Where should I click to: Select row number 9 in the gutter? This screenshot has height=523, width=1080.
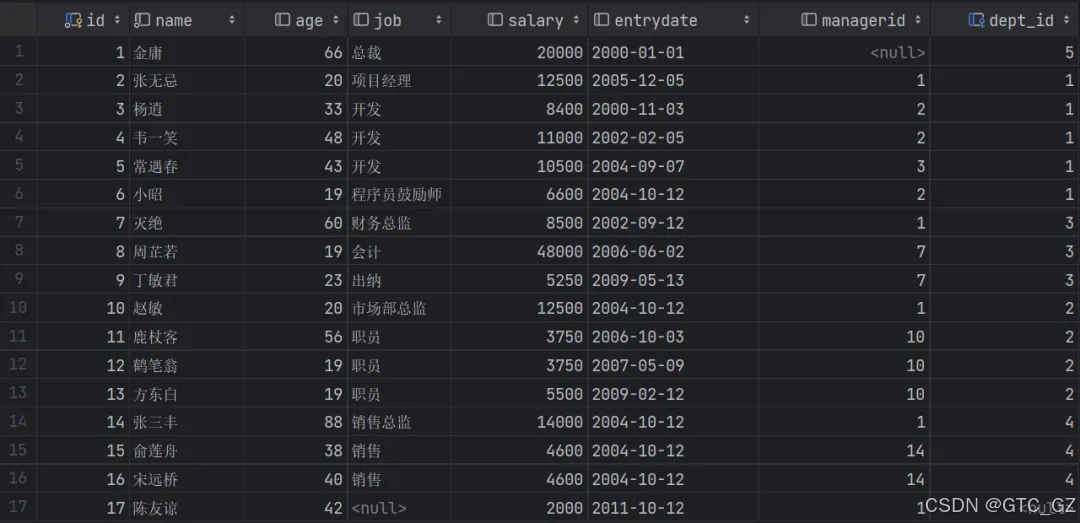point(19,280)
